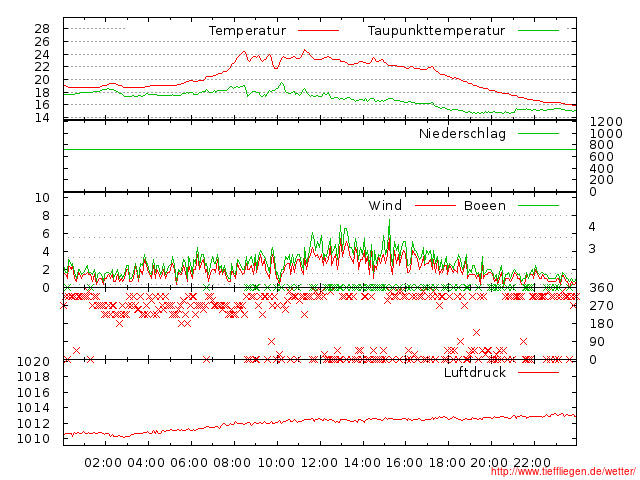This screenshot has height=480, width=640.
Task: Select the 24 temperature axis label
Action: [x=42, y=54]
